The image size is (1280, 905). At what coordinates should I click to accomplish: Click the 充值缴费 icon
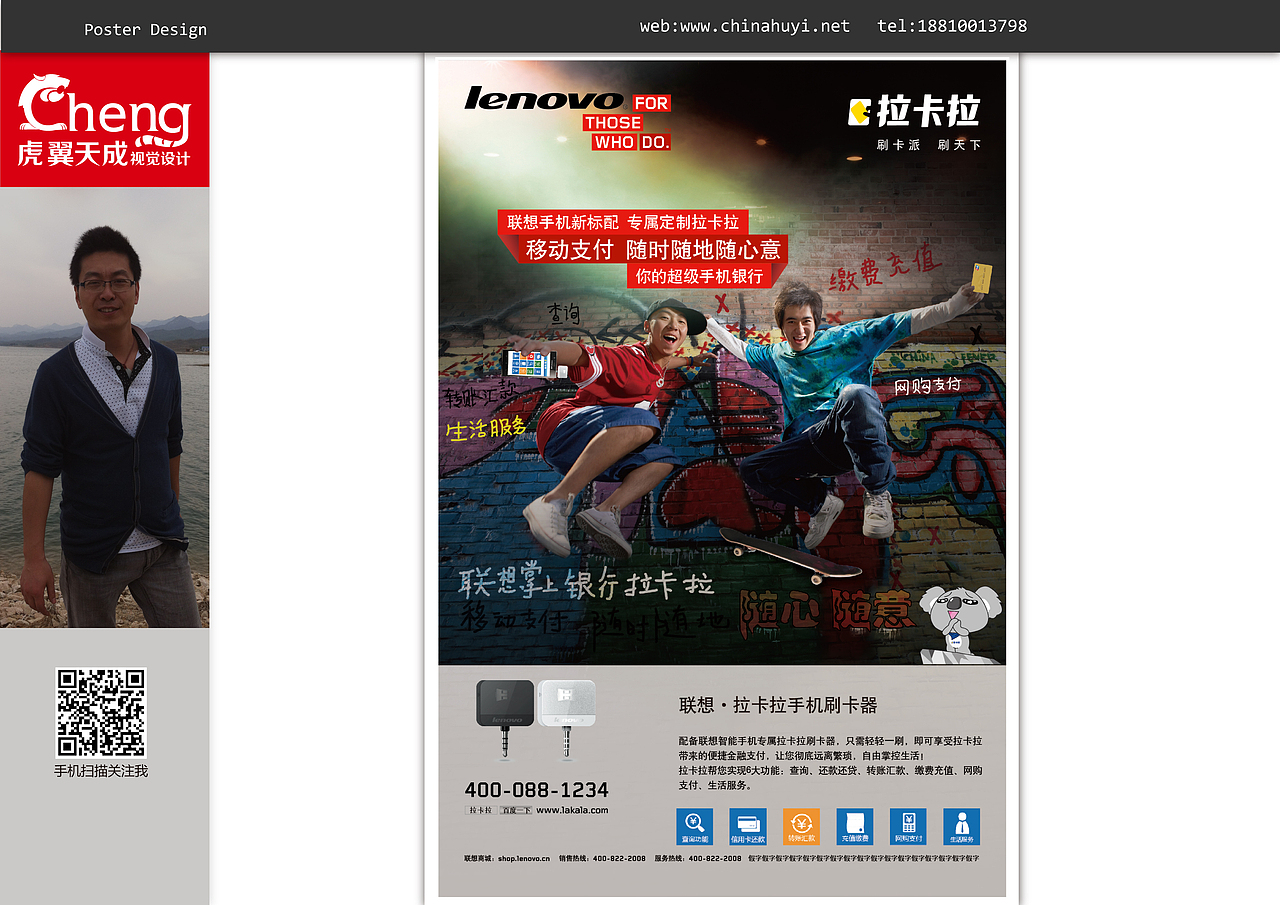tap(855, 827)
